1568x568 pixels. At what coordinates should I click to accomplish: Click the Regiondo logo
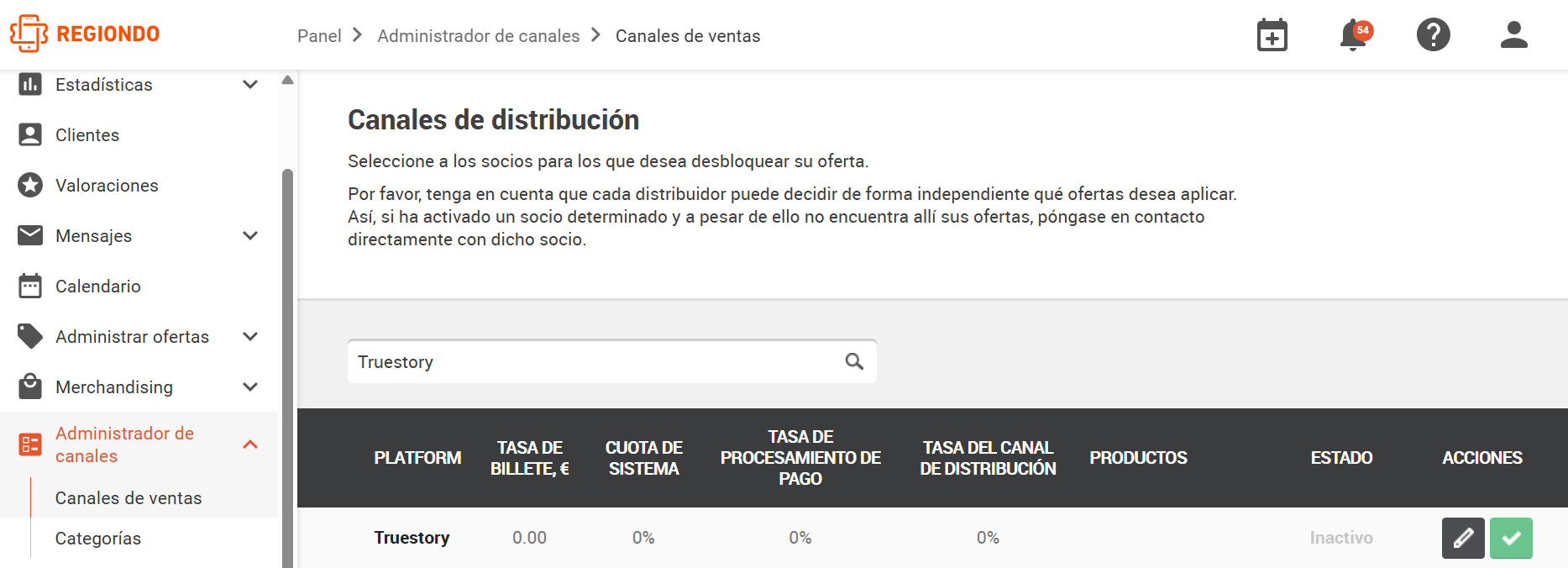point(85,34)
